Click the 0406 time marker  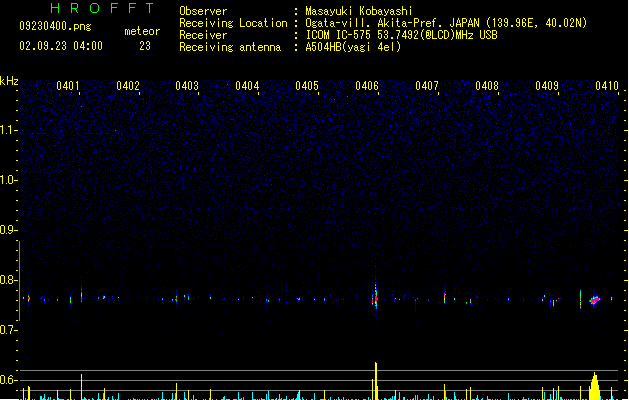coord(367,86)
